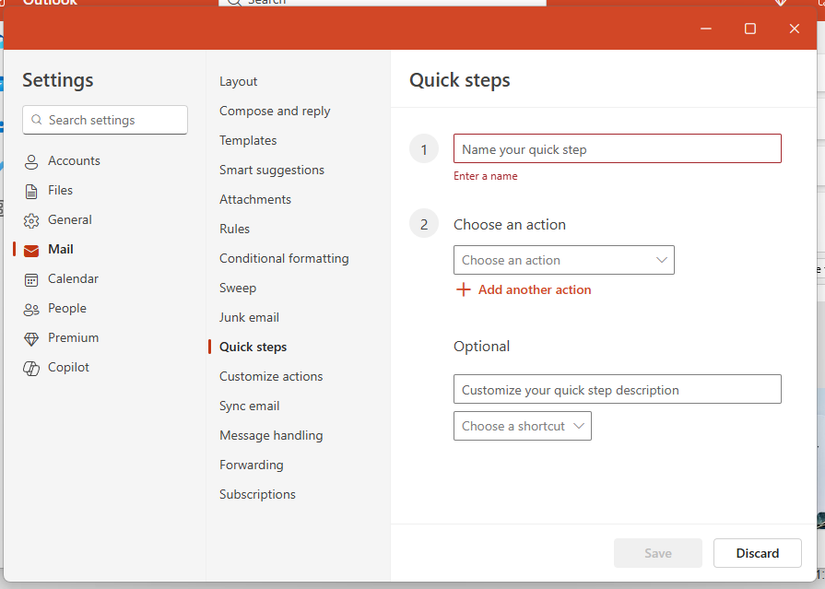The image size is (825, 589).
Task: Click the quick step description field
Action: point(617,390)
